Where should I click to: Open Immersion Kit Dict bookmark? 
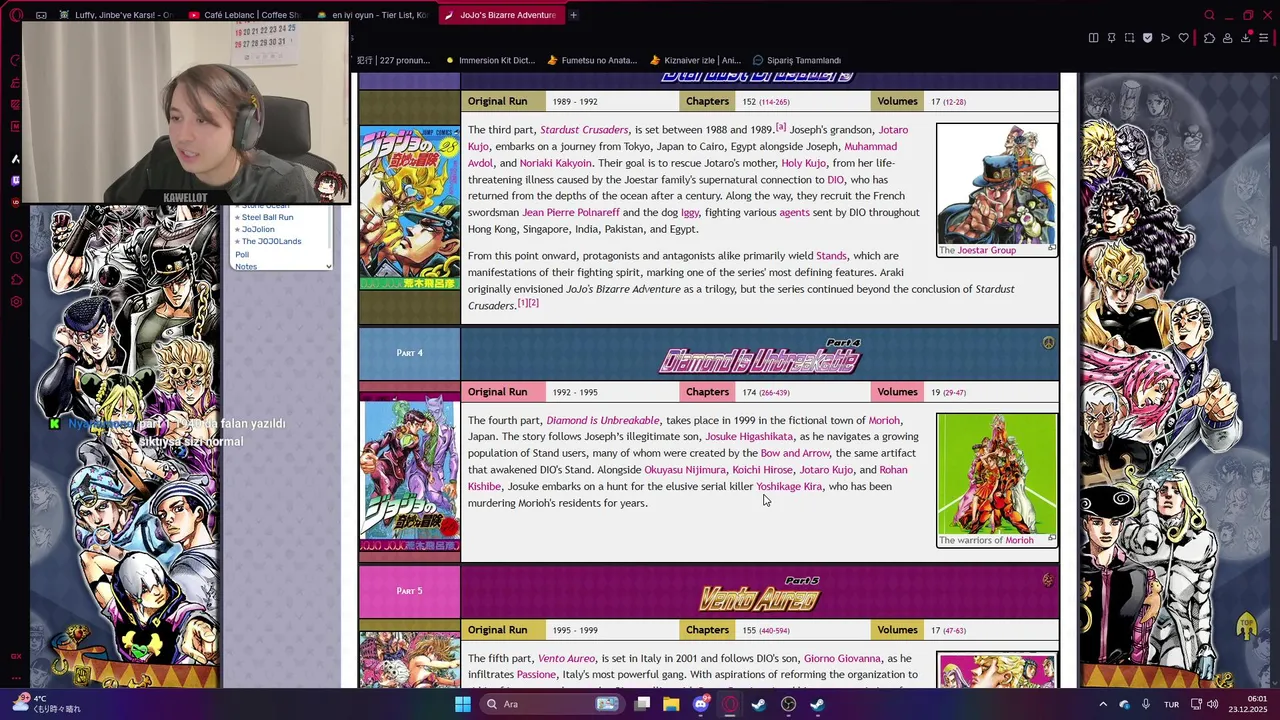coord(490,60)
